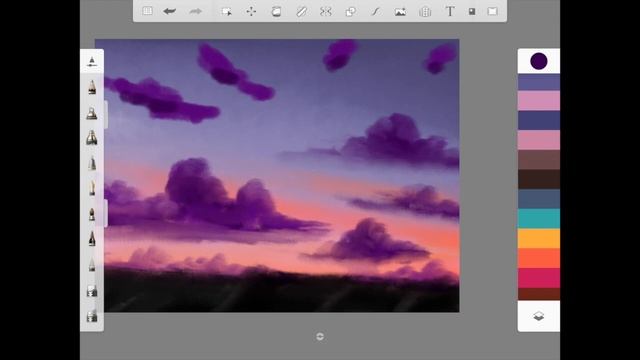This screenshot has width=640, height=360.
Task: Pick the tall black ink pen brush
Action: click(92, 239)
